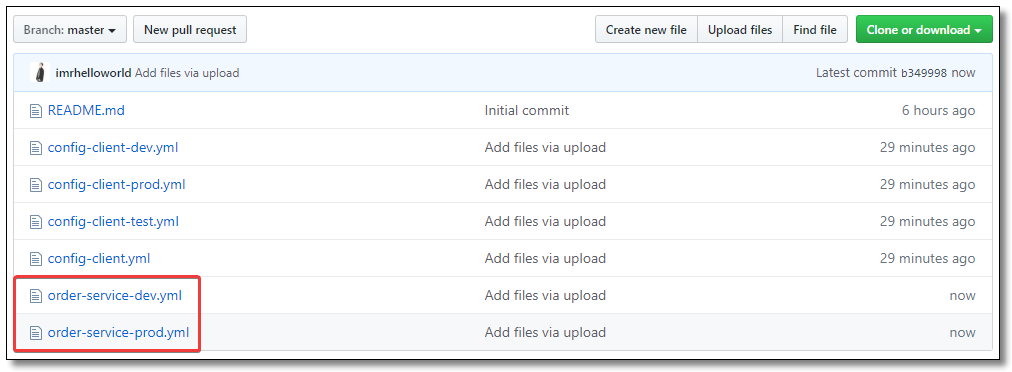Open the README.md file link
The width and height of the screenshot is (1012, 372).
click(86, 111)
